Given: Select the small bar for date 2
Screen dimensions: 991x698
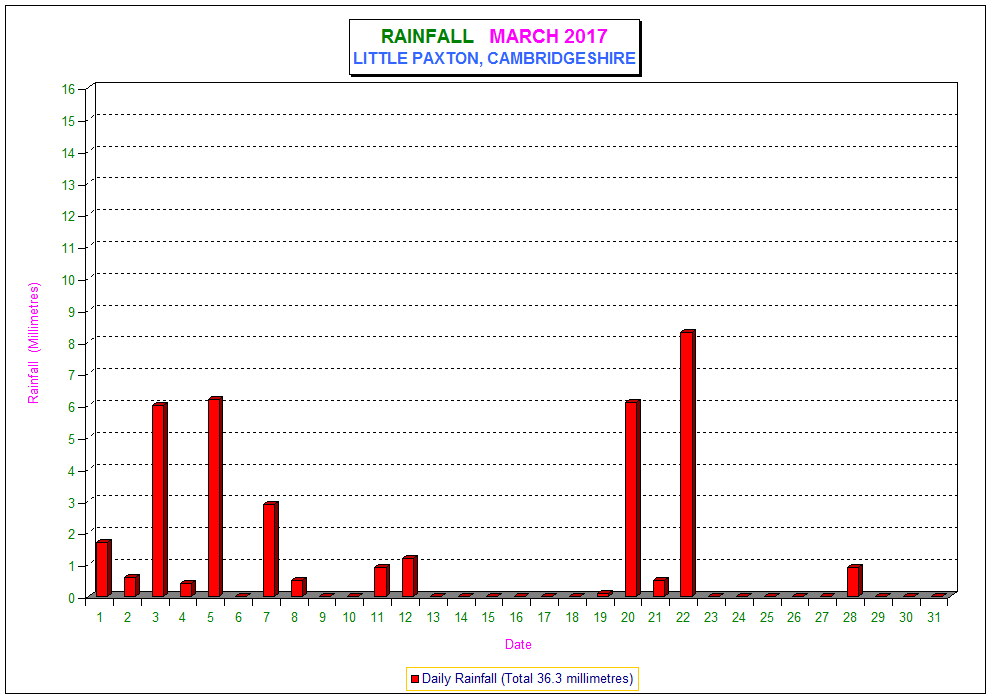Looking at the screenshot, I should (131, 585).
